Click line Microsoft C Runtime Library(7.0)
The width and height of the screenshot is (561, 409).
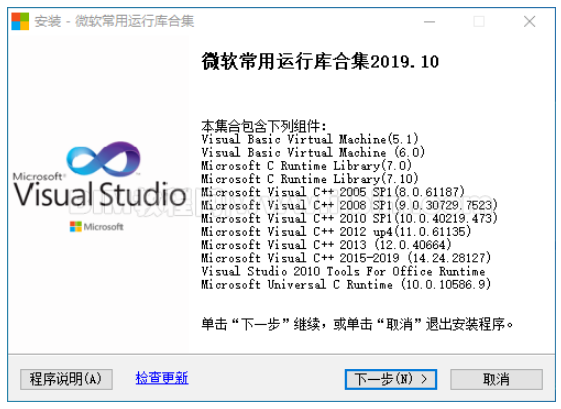[306, 166]
